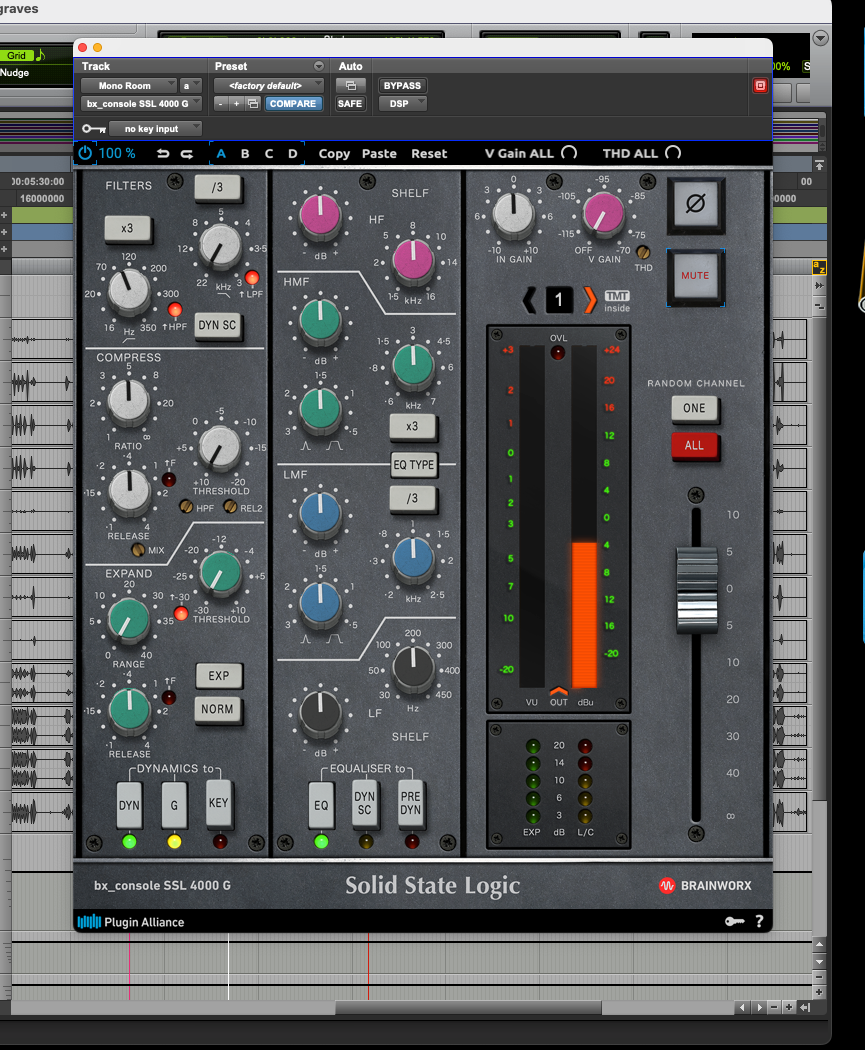
Task: Toggle the plugin power button
Action: pos(85,153)
